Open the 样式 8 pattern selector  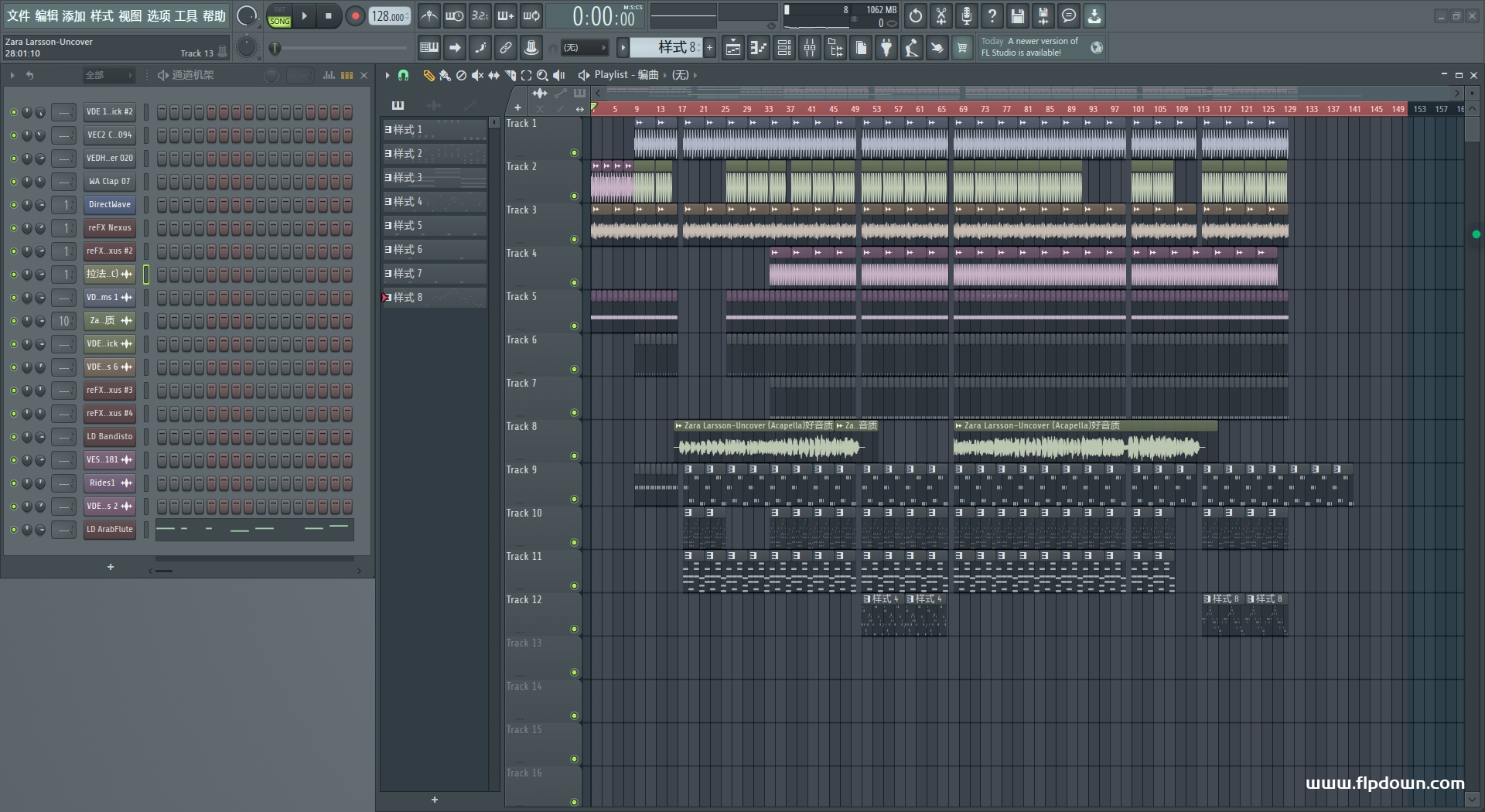tap(665, 48)
